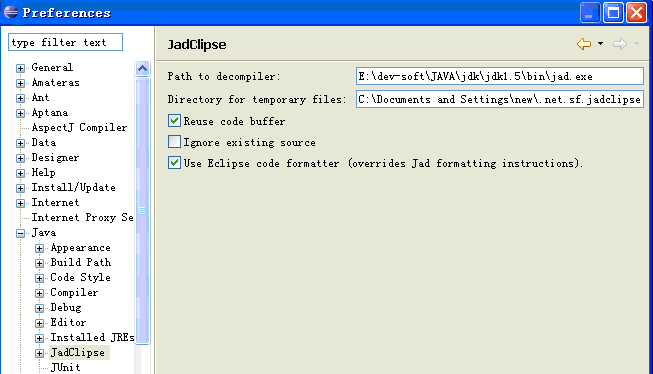
Task: Select Install/Update in the tree
Action: [73, 187]
